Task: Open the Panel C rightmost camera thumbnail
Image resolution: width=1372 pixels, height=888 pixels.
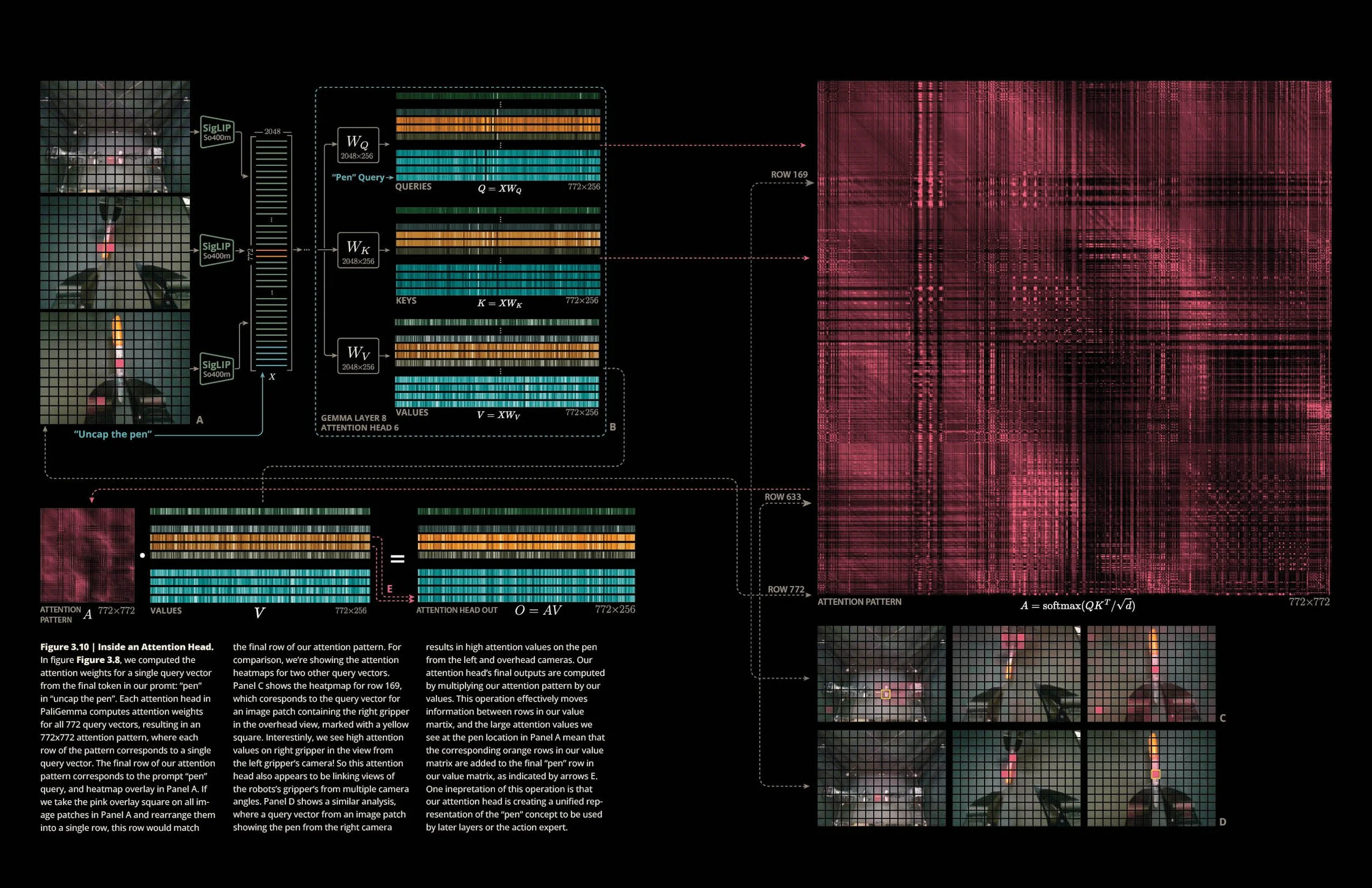Action: [1151, 673]
